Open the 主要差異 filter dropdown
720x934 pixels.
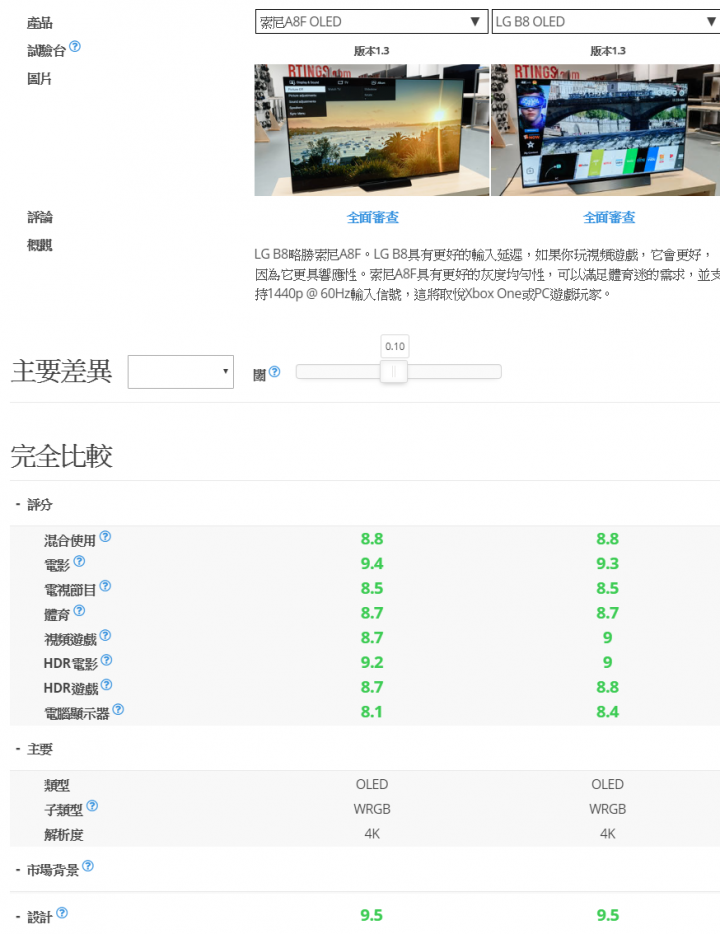point(180,372)
